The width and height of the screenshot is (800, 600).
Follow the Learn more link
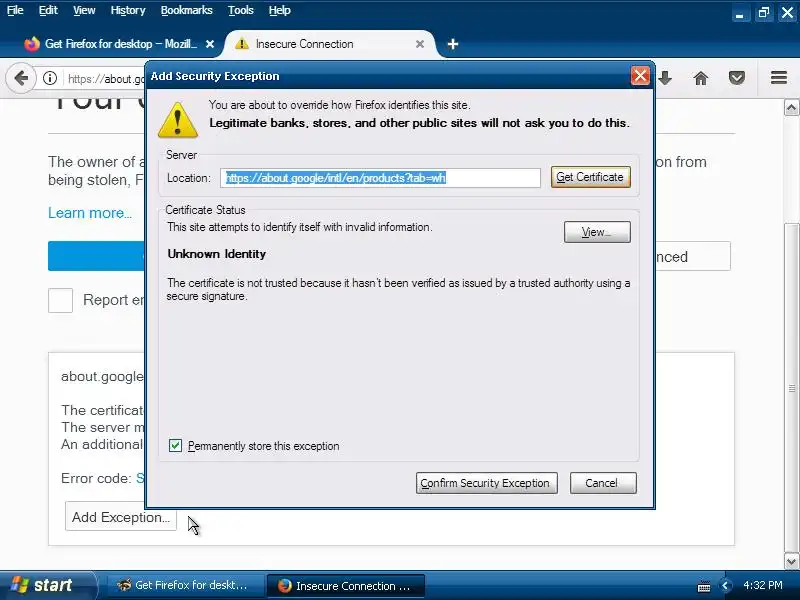point(90,213)
